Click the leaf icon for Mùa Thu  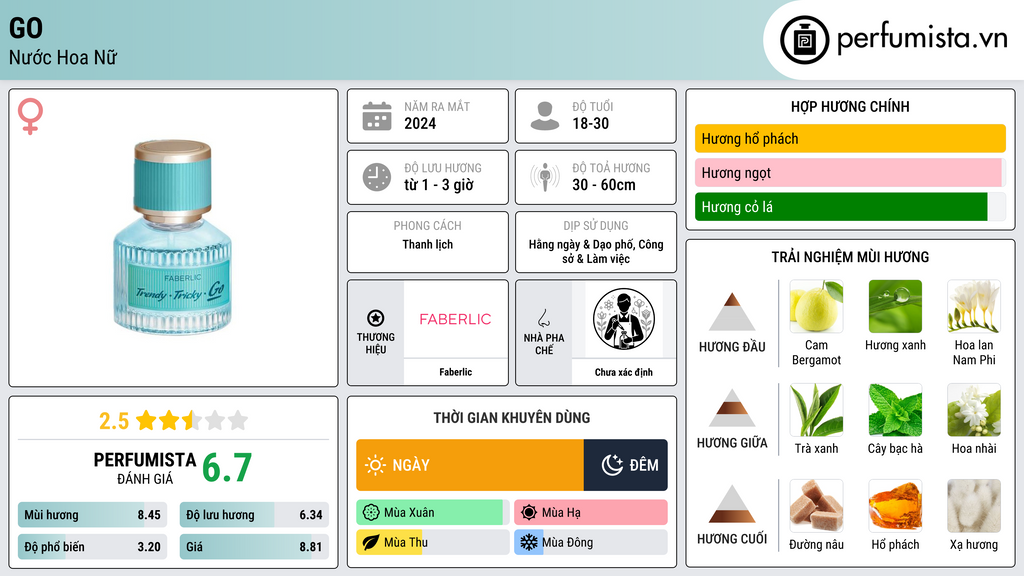[371, 543]
